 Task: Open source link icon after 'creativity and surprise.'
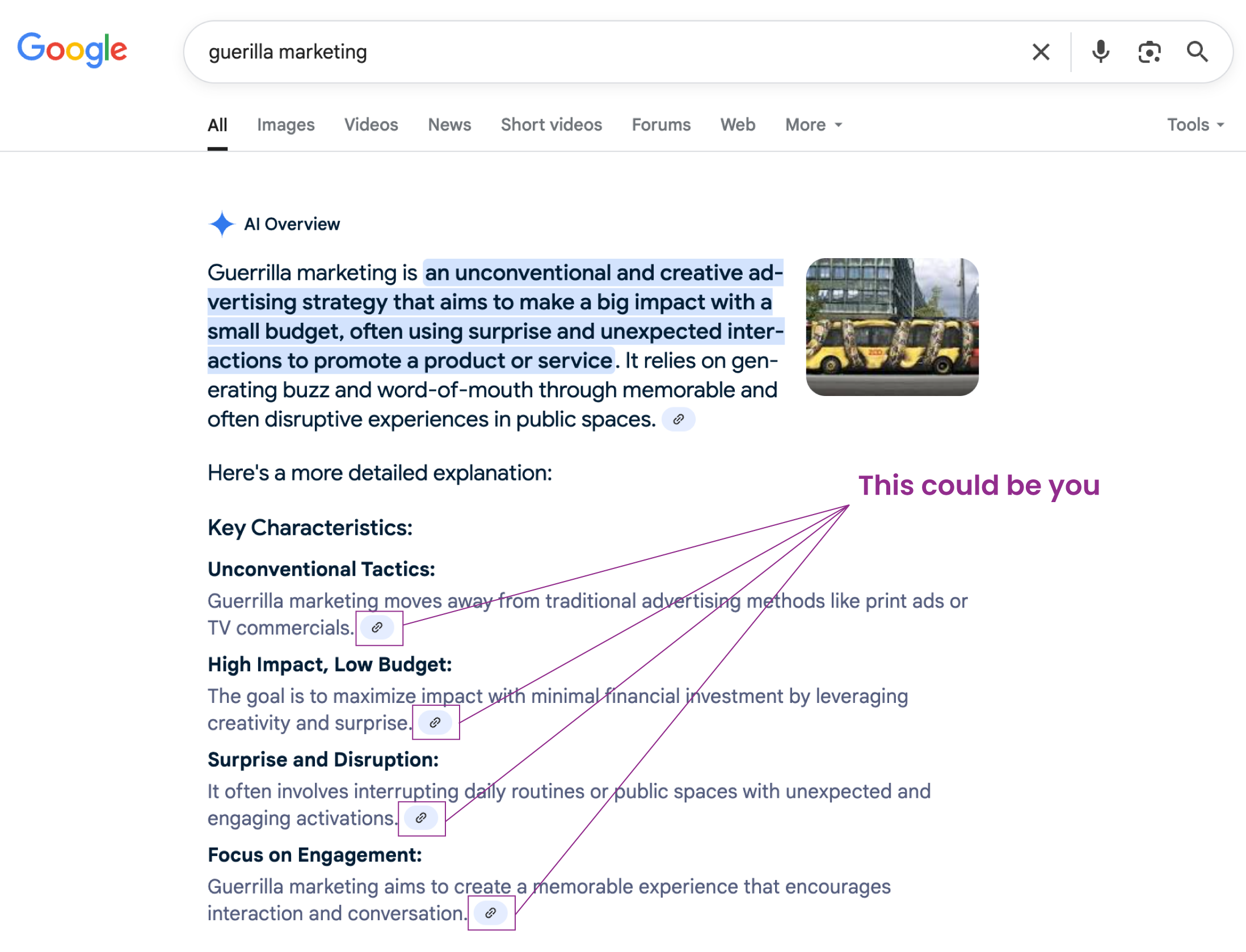click(x=435, y=723)
